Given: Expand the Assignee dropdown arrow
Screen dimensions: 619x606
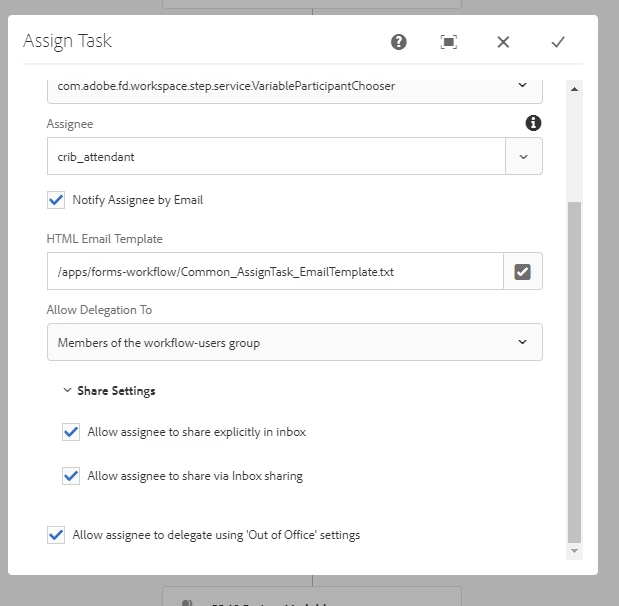Looking at the screenshot, I should tap(523, 157).
